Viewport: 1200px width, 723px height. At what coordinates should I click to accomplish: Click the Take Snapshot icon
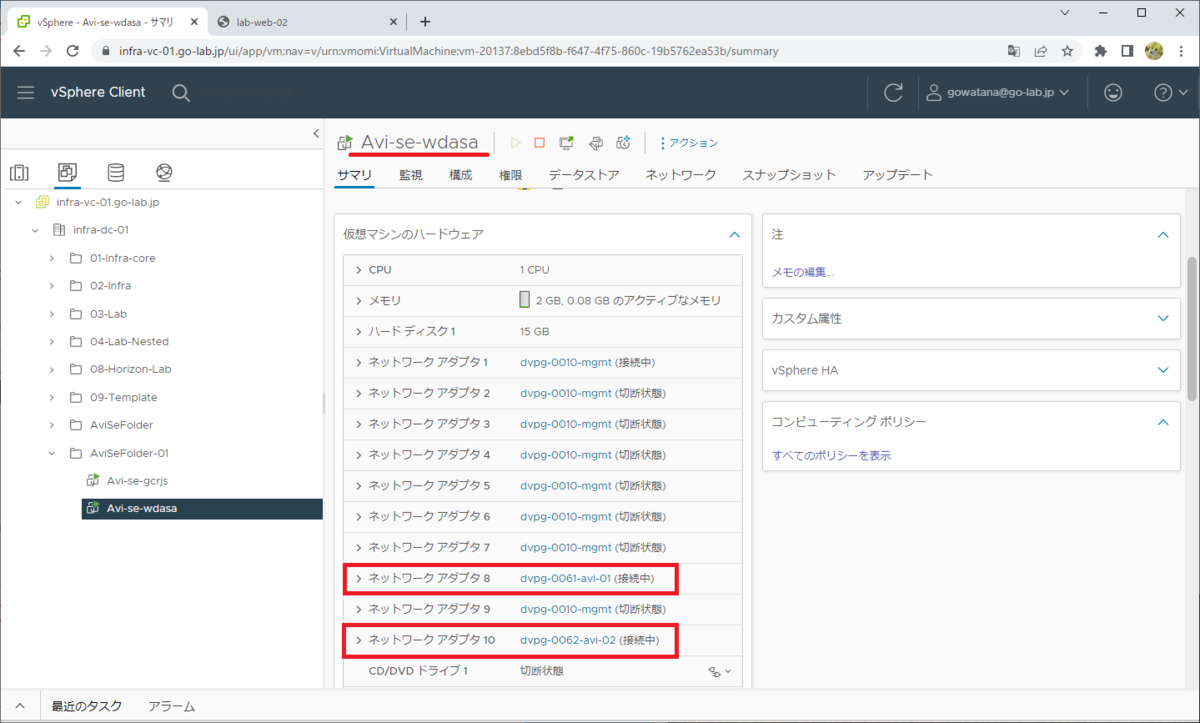click(x=623, y=143)
